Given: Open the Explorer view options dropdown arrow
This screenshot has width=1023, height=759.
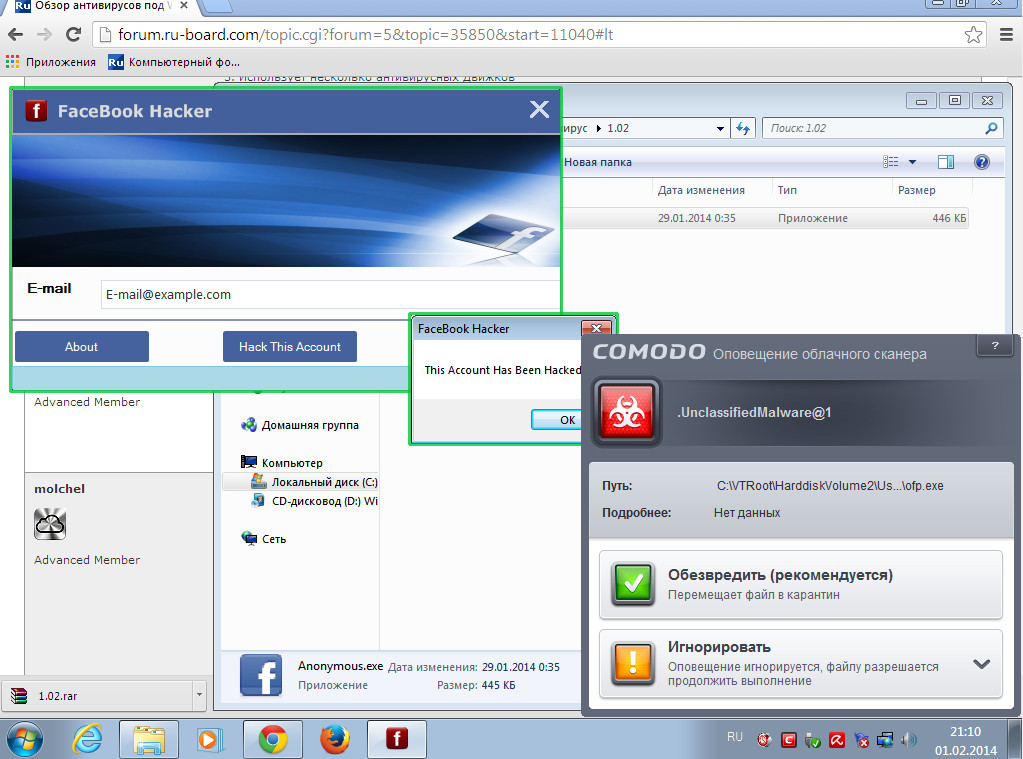Looking at the screenshot, I should [912, 162].
